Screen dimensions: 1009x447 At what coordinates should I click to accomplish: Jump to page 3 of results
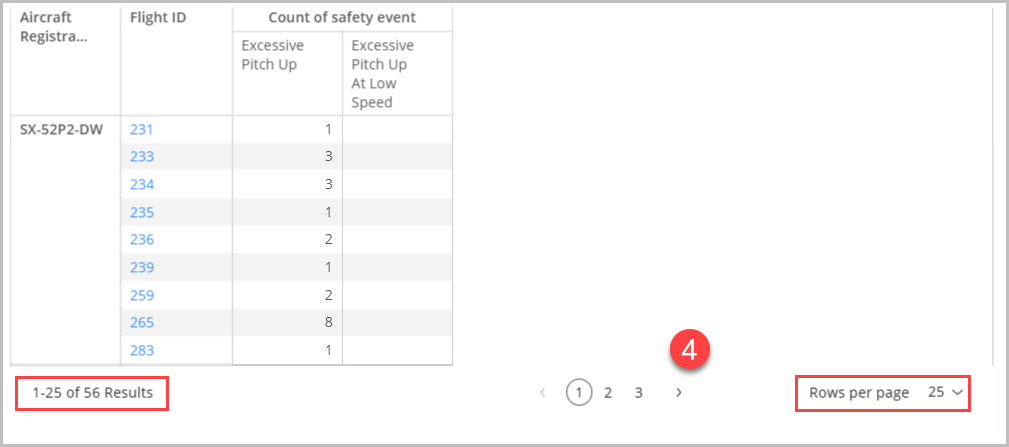click(x=638, y=393)
